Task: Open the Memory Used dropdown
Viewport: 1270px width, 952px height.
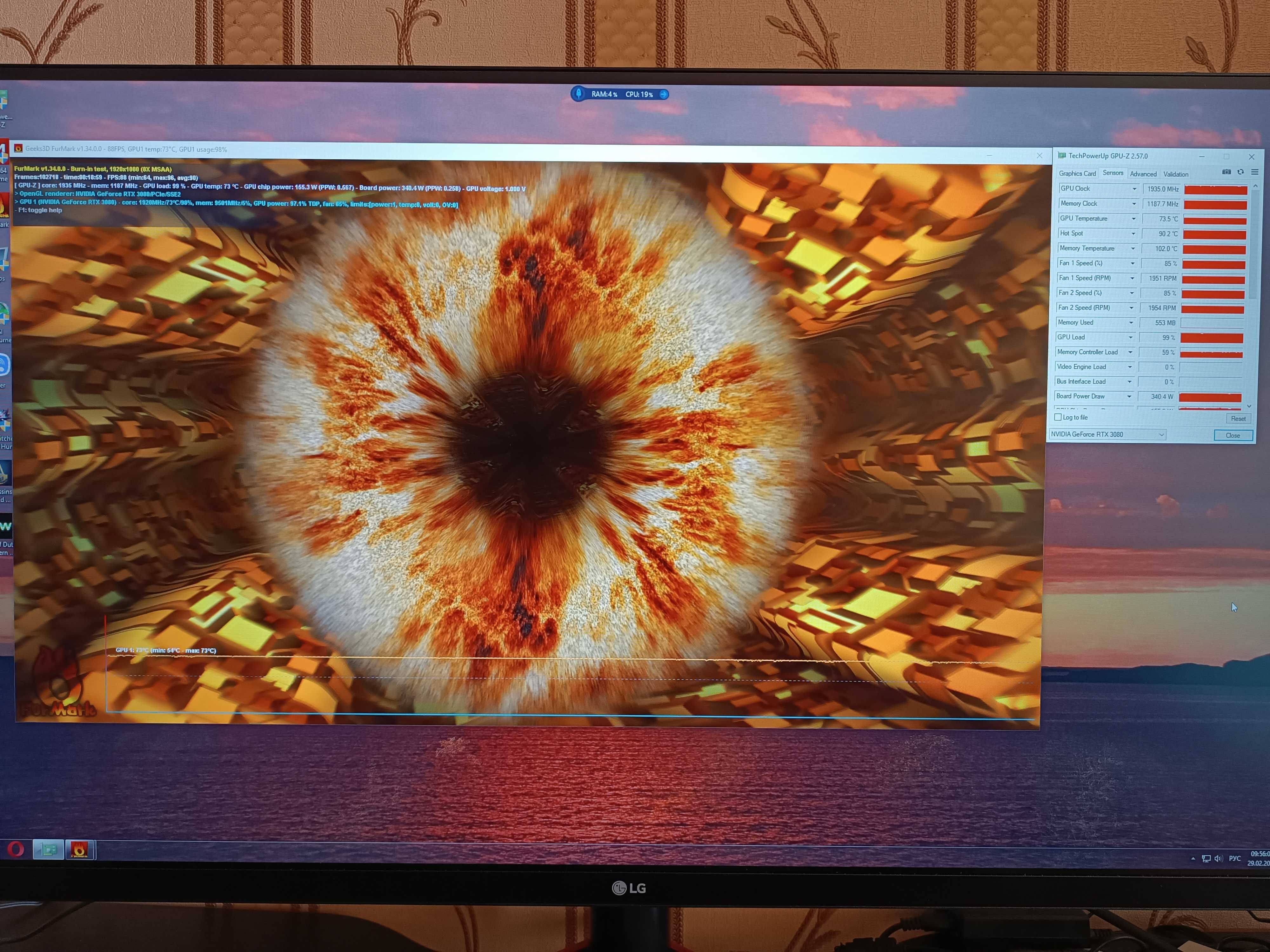Action: 1132,322
